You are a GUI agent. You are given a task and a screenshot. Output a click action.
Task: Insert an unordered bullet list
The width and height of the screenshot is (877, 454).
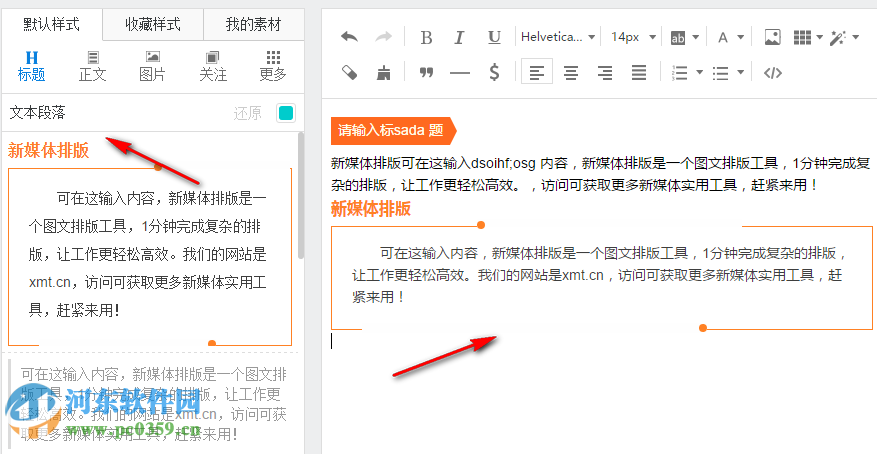click(x=720, y=72)
